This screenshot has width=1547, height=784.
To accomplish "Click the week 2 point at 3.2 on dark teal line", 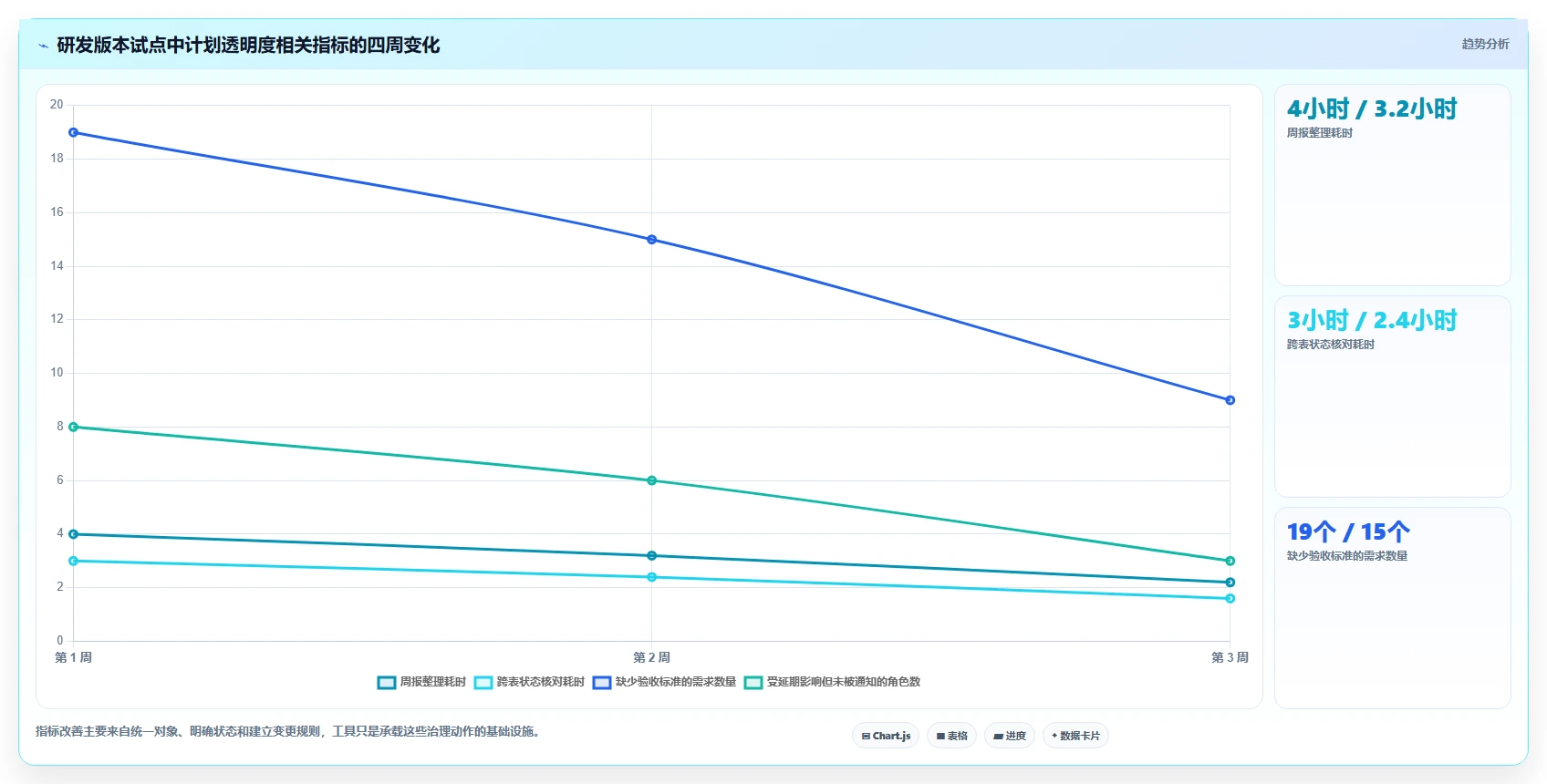I will [651, 555].
